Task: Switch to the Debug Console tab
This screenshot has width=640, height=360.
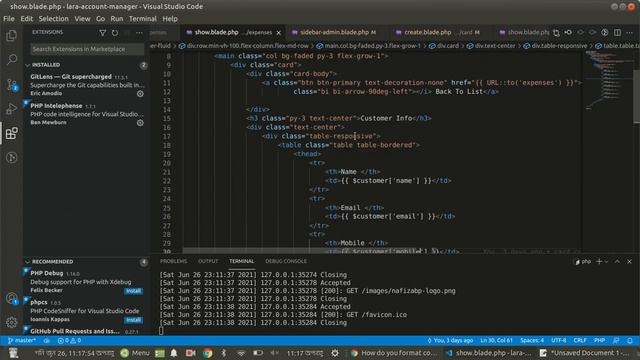Action: click(x=286, y=261)
